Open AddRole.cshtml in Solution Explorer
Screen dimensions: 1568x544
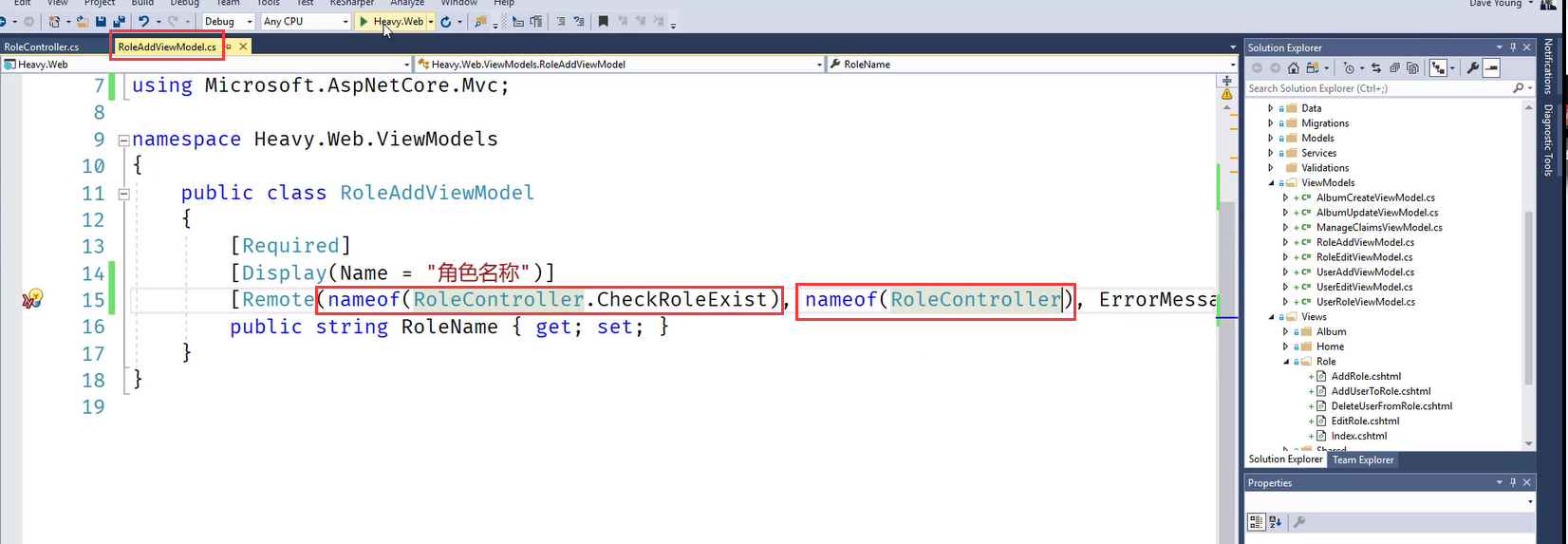click(1365, 376)
